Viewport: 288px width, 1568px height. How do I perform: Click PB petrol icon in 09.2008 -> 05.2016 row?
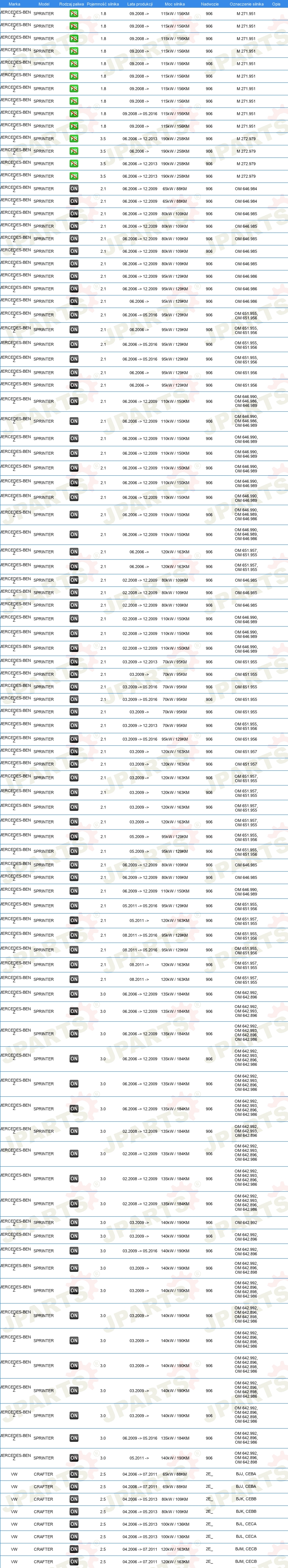click(74, 114)
